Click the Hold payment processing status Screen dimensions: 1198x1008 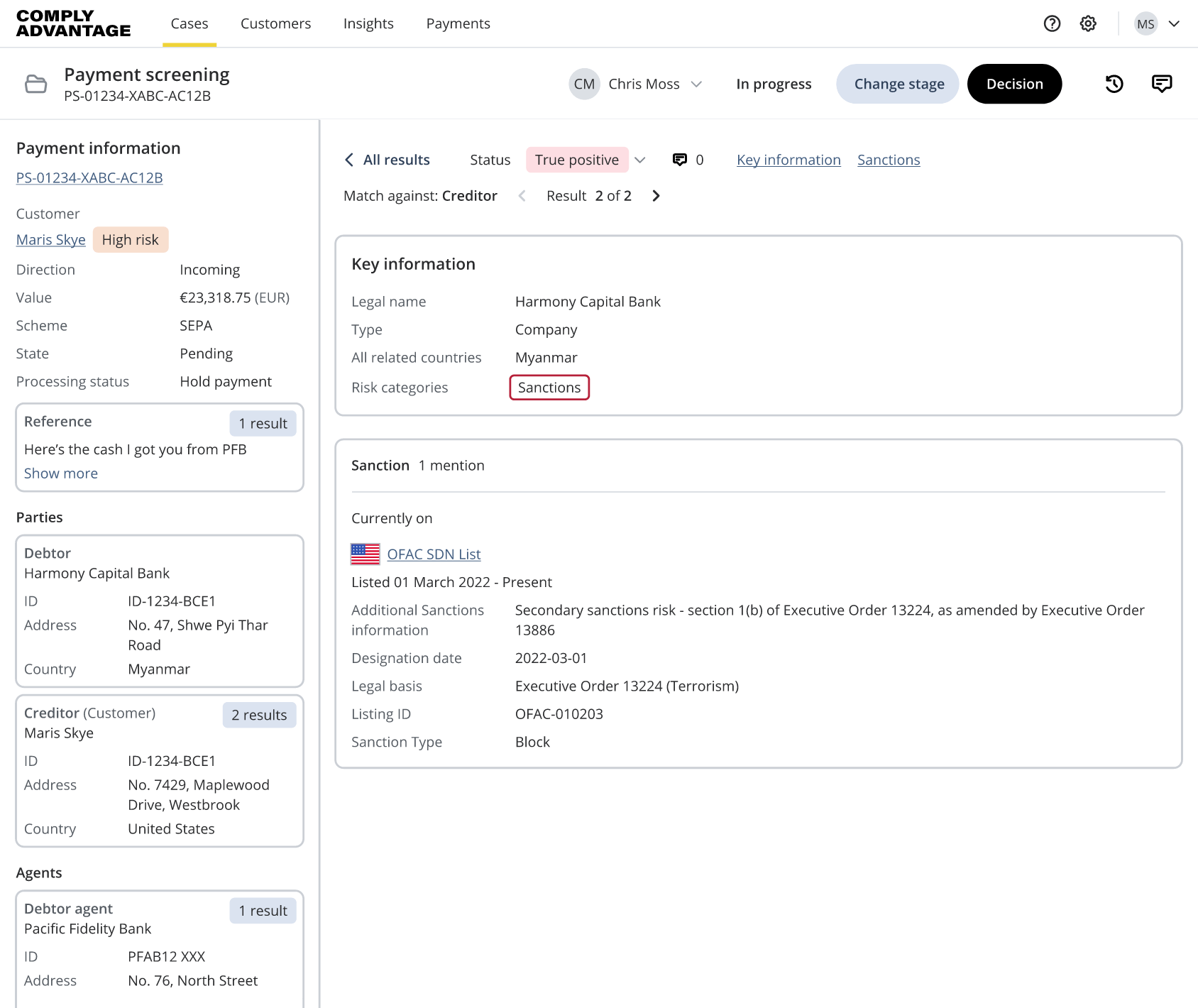point(226,382)
